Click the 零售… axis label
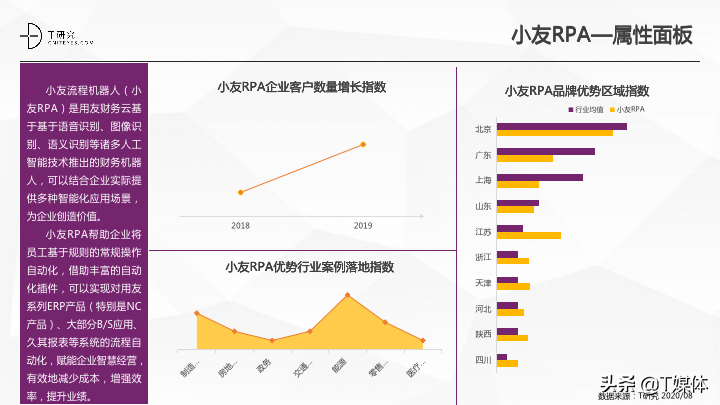The width and height of the screenshot is (720, 405). click(x=378, y=369)
